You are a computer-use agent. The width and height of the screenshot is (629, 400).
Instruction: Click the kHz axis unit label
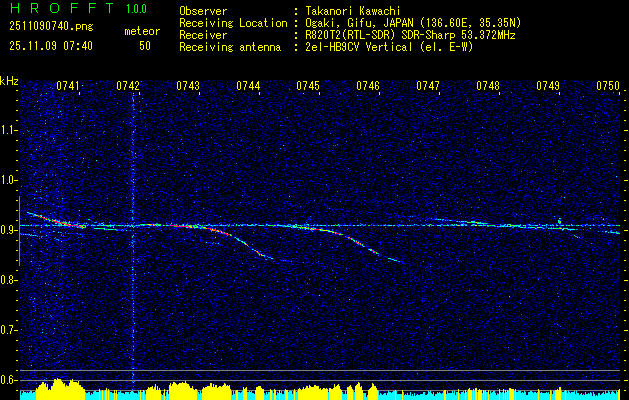[x=9, y=82]
